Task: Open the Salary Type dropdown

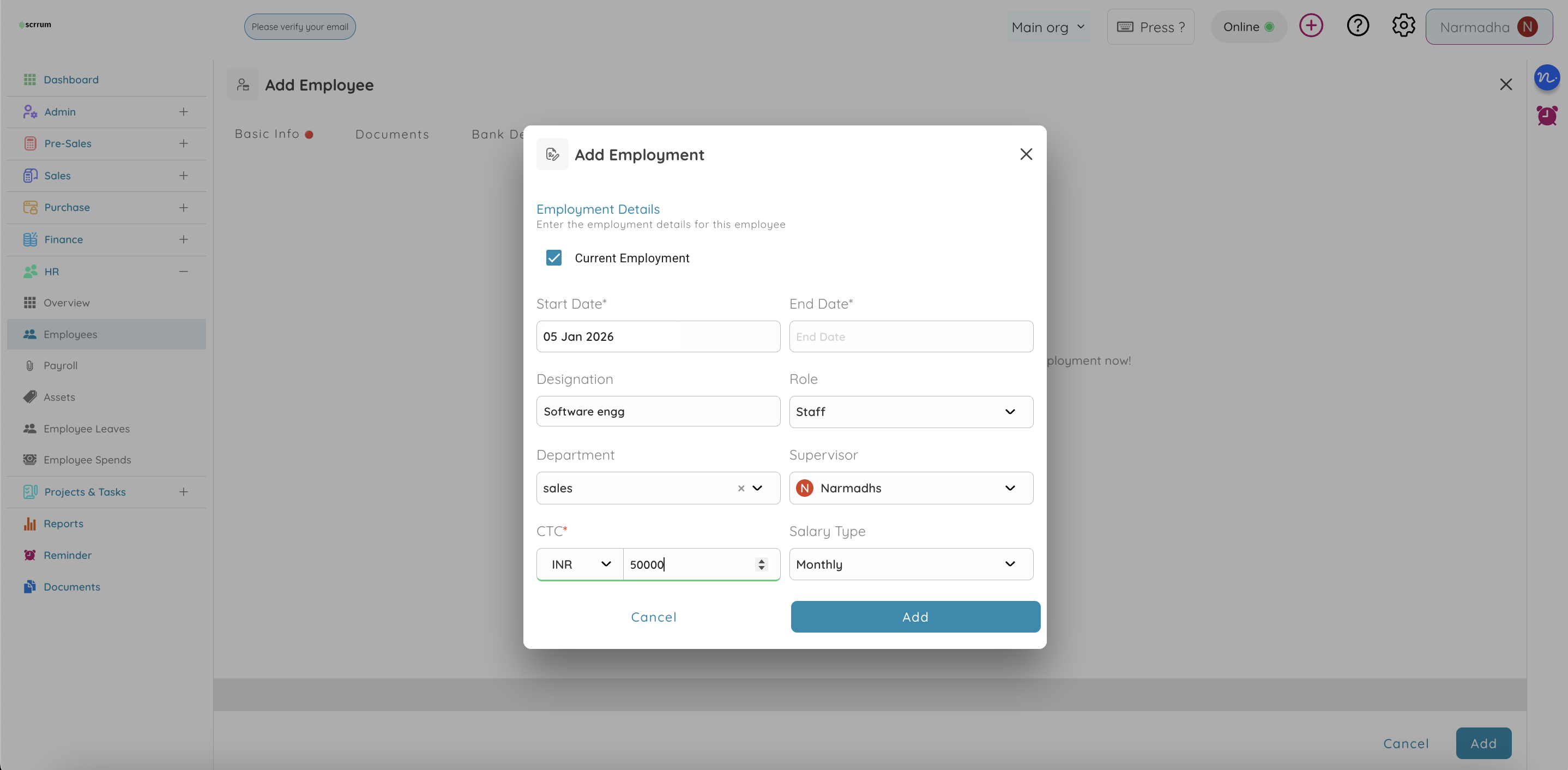Action: [x=910, y=564]
